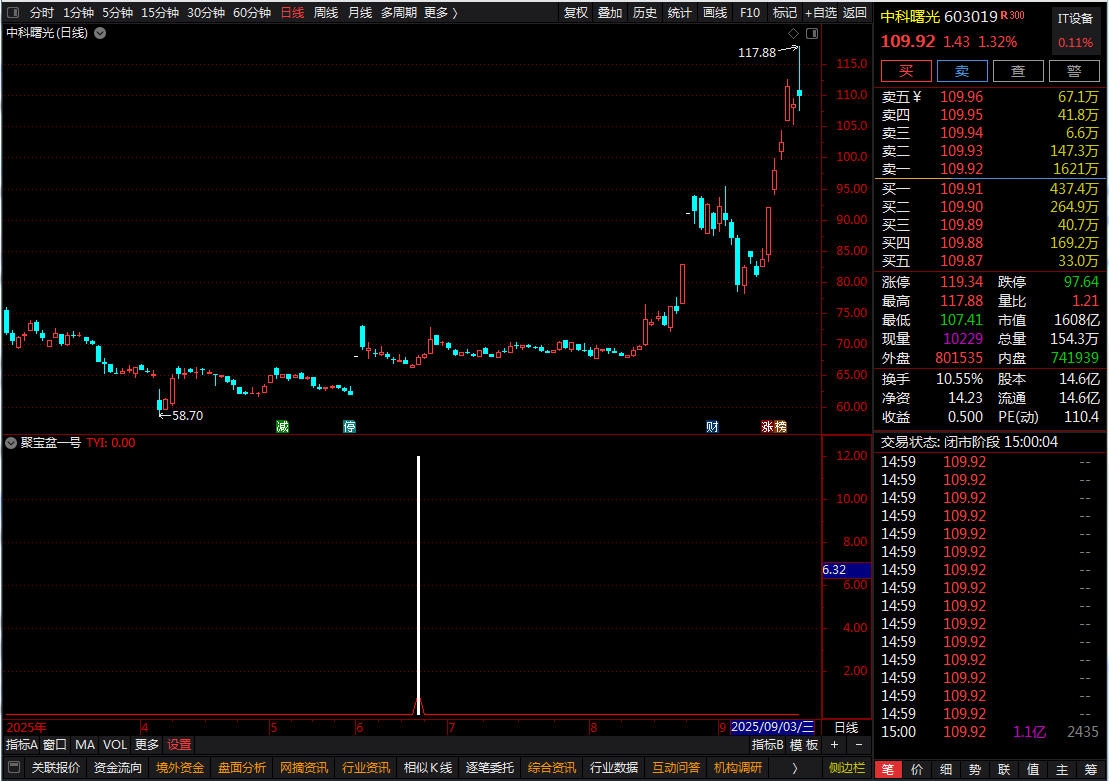The height and width of the screenshot is (781, 1109).
Task: Open the 盘面分析 tab
Action: point(242,768)
